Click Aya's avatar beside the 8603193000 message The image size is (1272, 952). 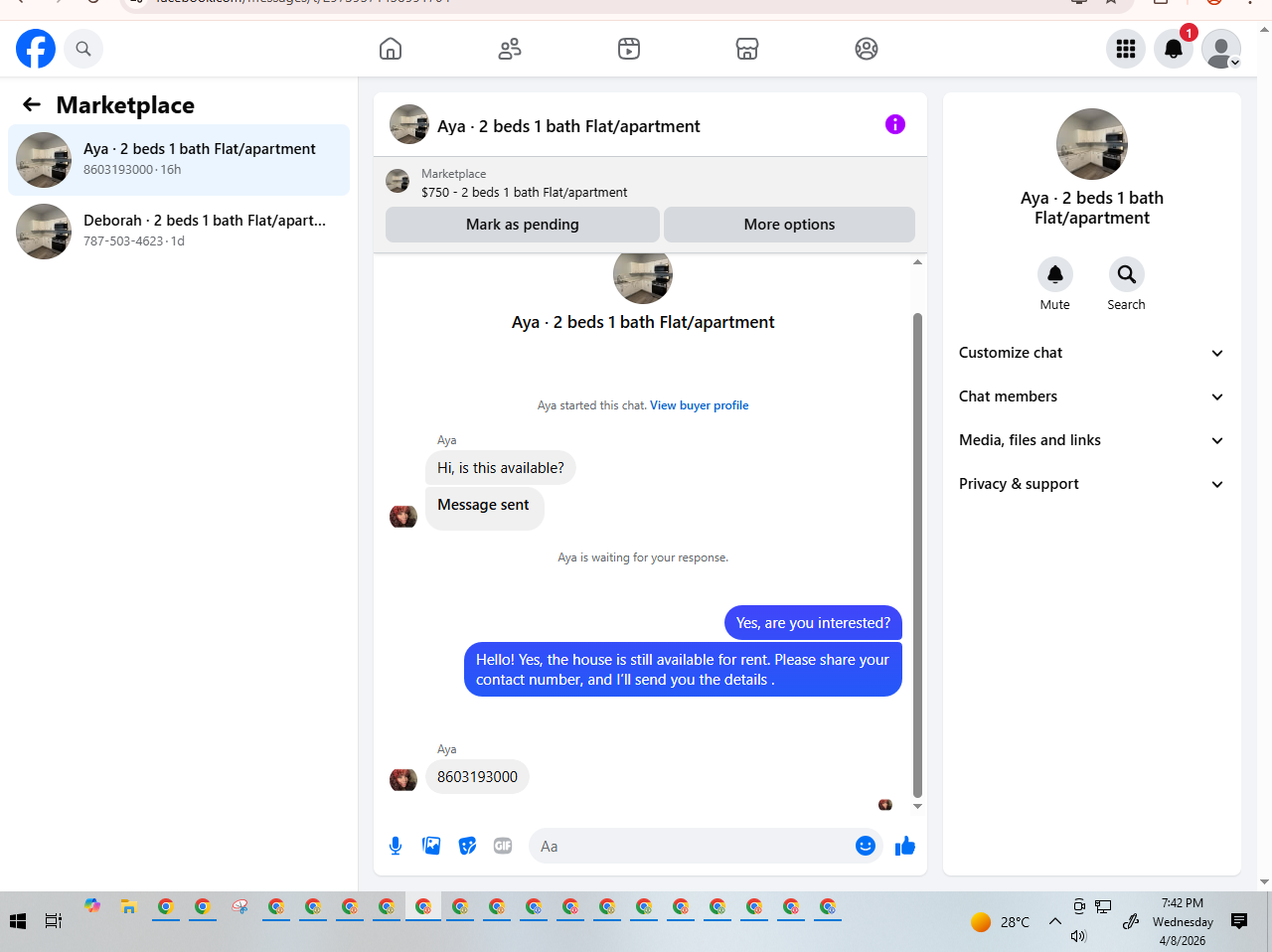(x=403, y=780)
